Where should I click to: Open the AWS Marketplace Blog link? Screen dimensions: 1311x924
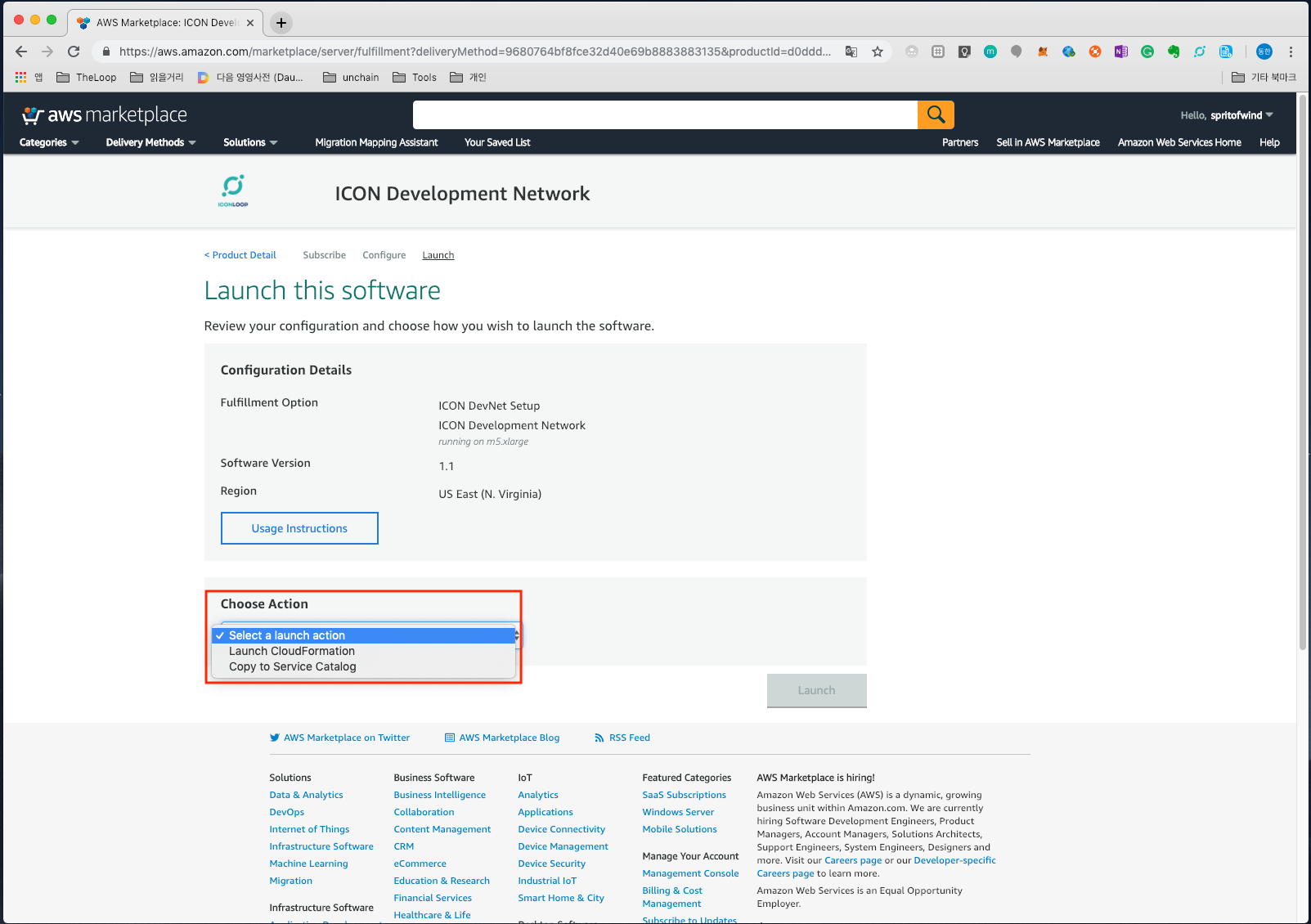pos(501,738)
